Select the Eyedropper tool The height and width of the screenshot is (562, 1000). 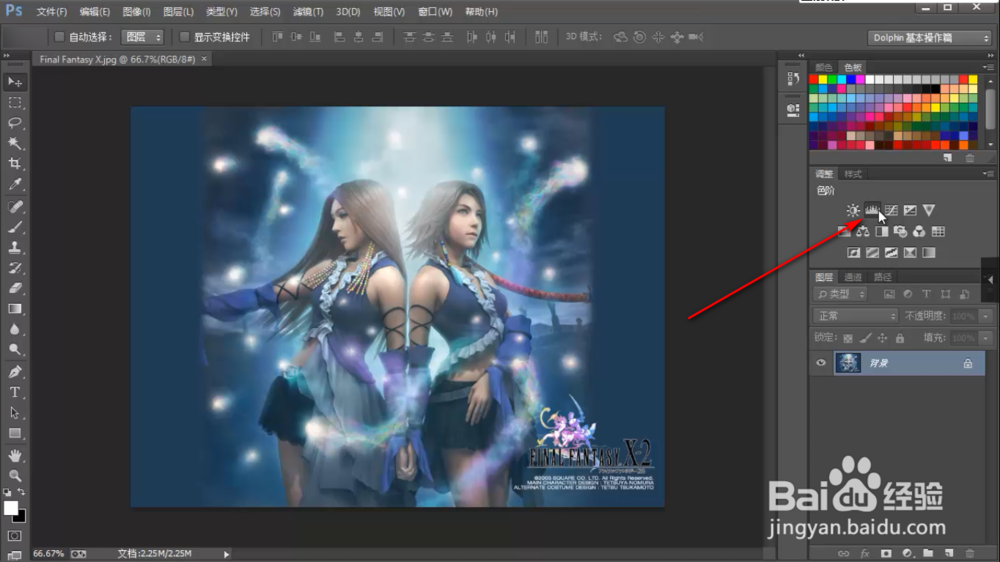15,184
